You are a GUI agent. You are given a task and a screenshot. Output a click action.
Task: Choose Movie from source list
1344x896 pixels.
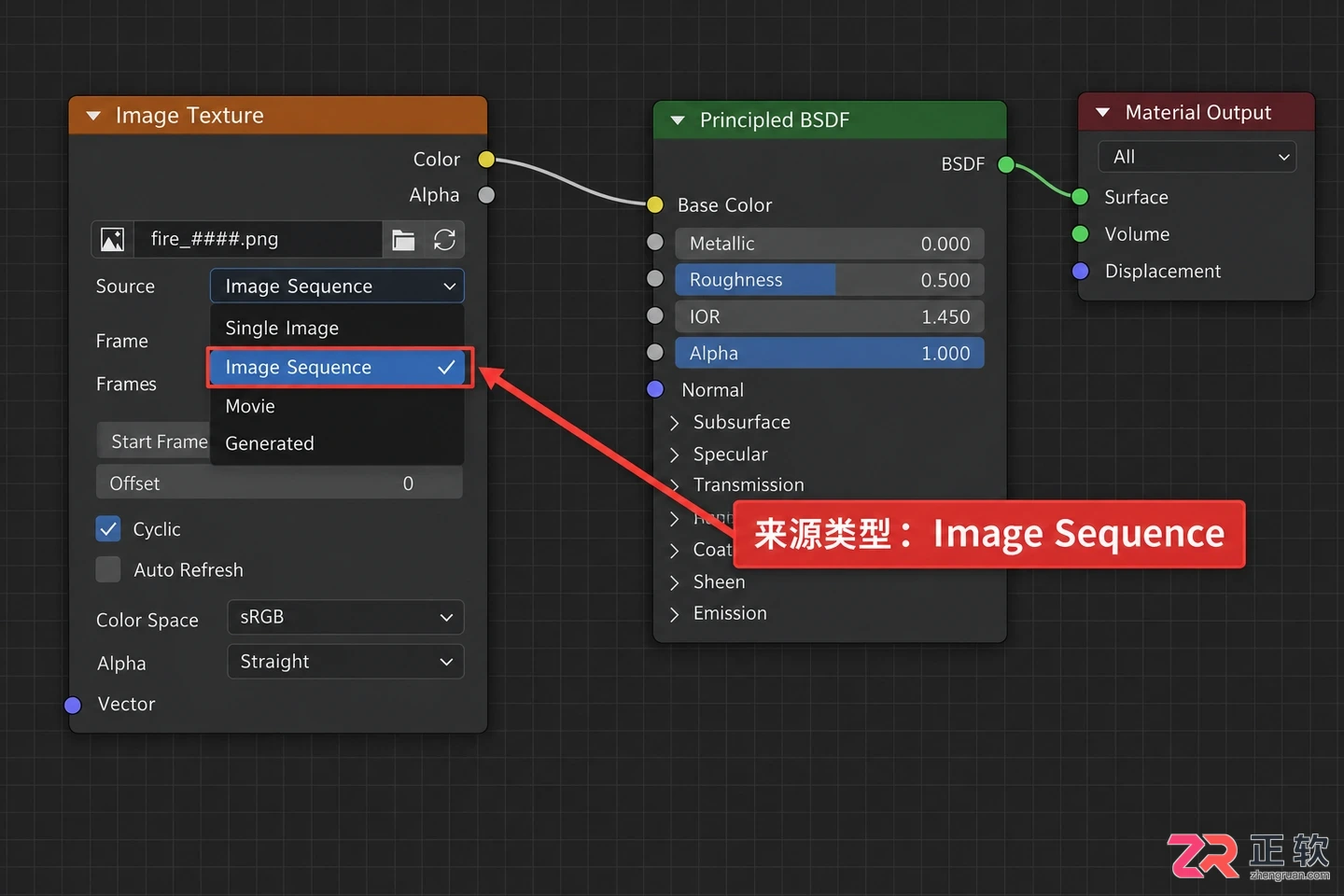coord(337,407)
